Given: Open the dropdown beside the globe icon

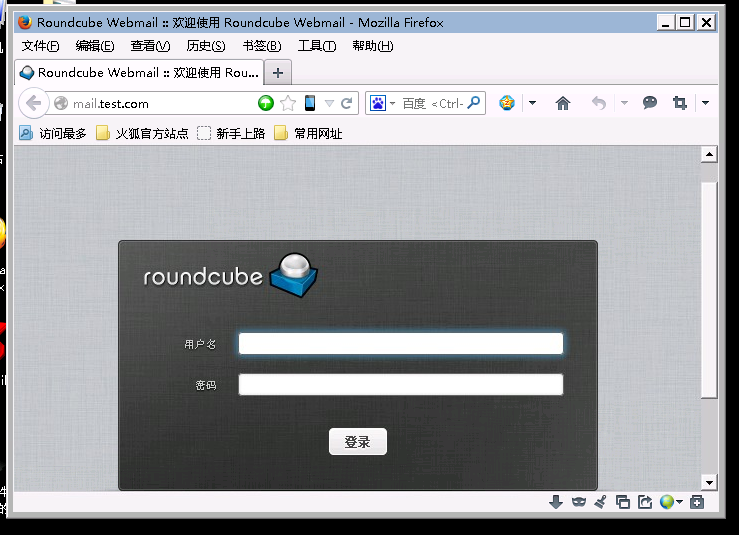Looking at the screenshot, I should (679, 502).
